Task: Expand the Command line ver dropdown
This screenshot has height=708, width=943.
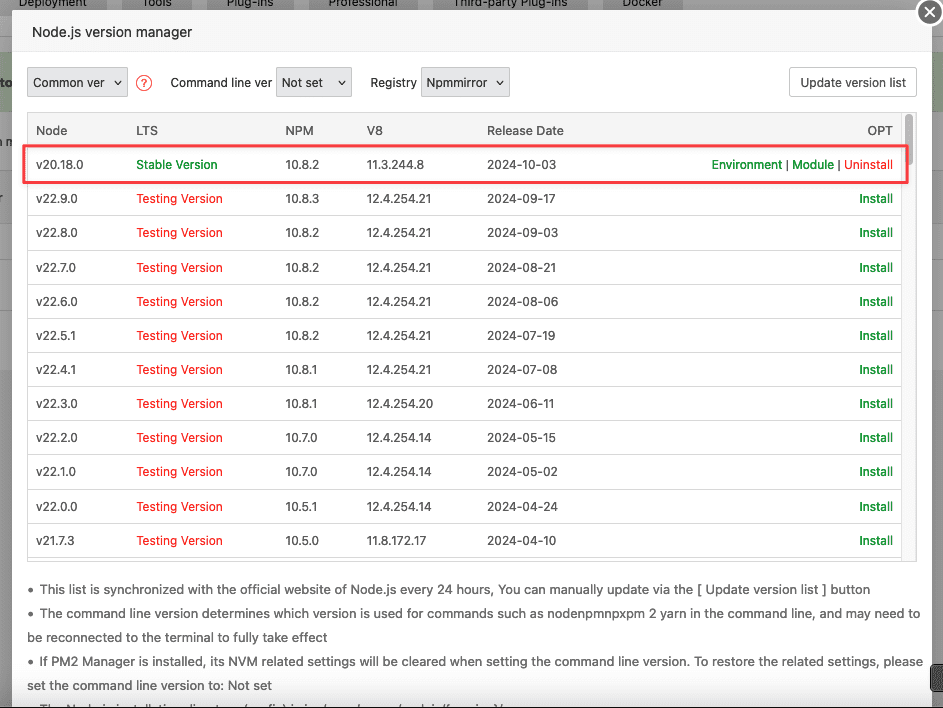Action: [314, 83]
